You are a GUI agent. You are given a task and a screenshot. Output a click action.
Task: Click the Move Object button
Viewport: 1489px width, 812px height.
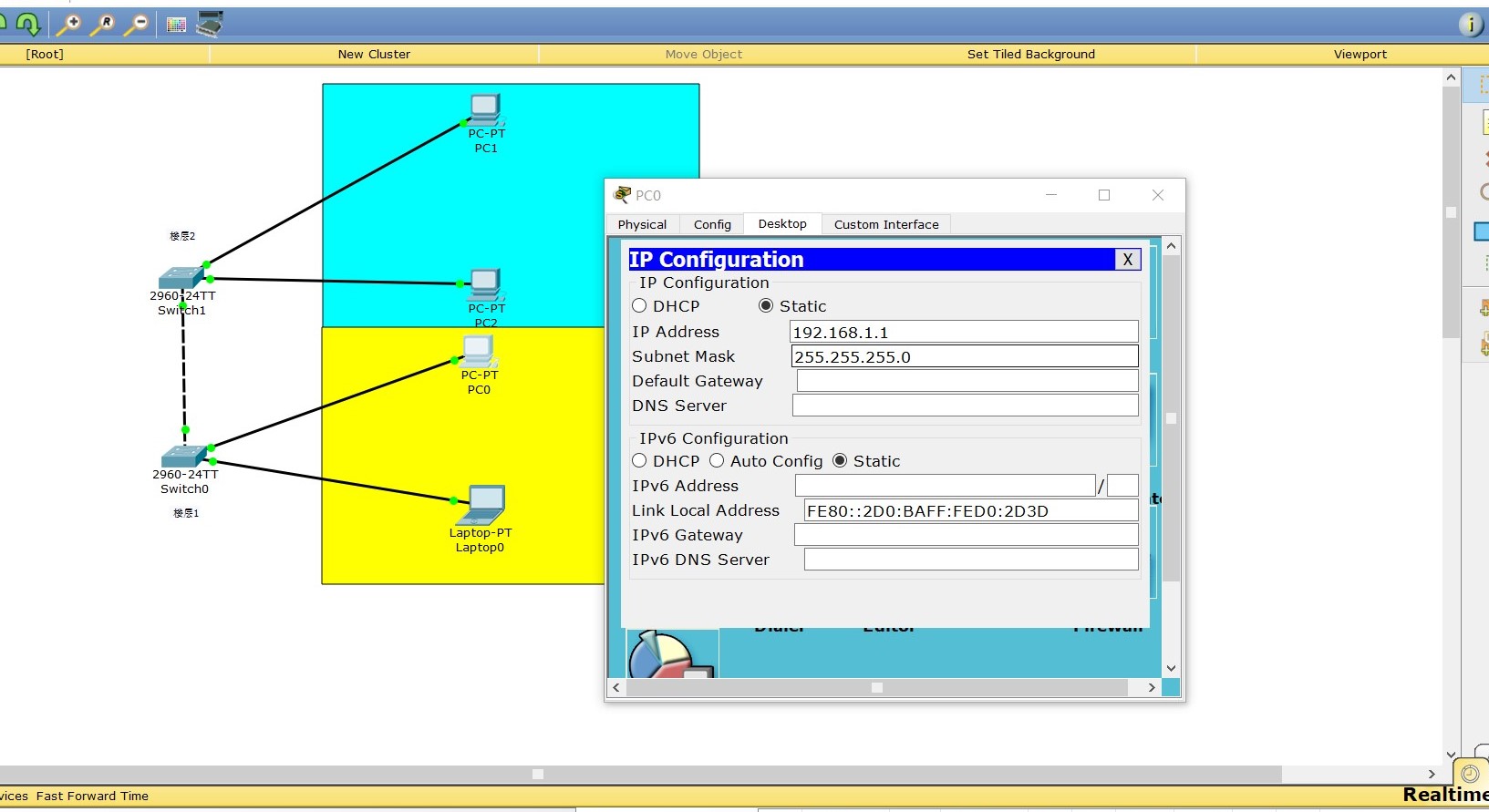pyautogui.click(x=704, y=54)
